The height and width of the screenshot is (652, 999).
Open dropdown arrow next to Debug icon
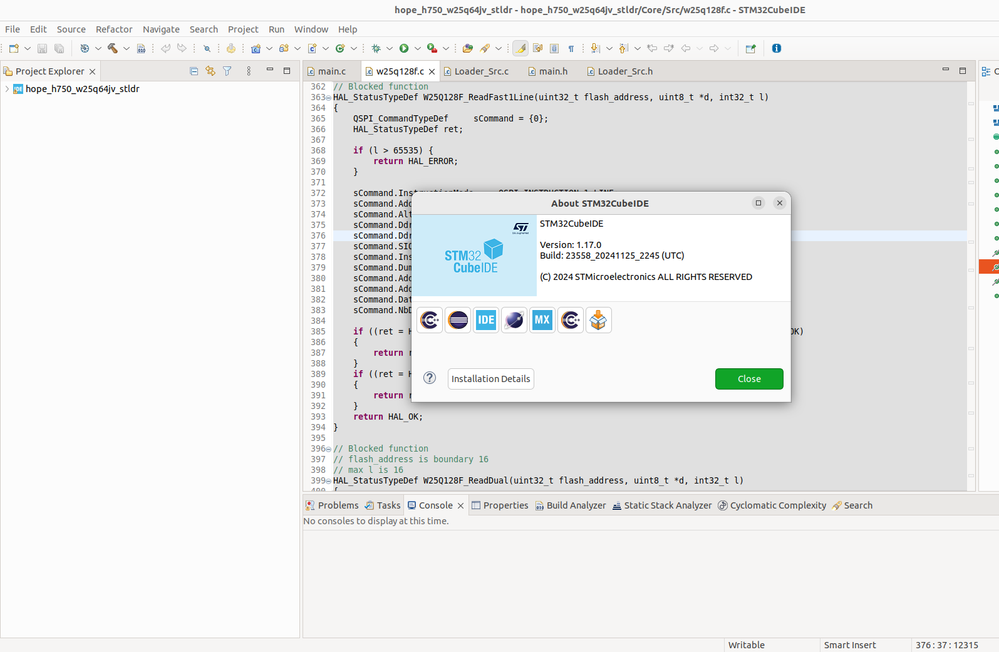pos(389,48)
